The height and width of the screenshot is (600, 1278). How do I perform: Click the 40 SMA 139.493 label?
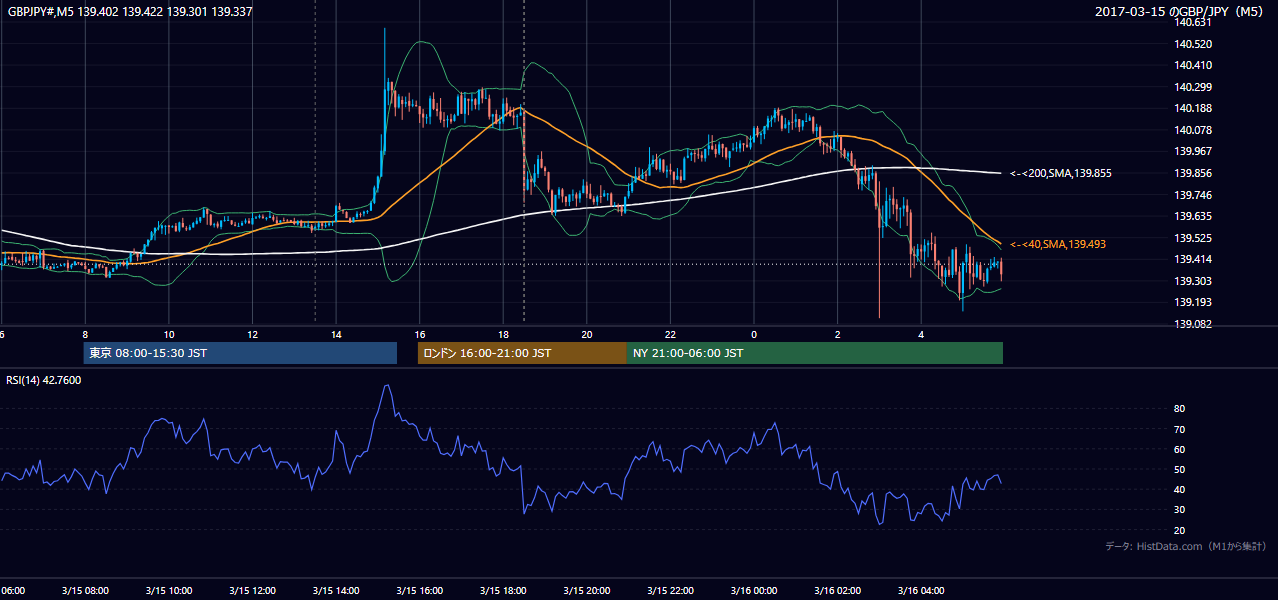pos(1057,244)
